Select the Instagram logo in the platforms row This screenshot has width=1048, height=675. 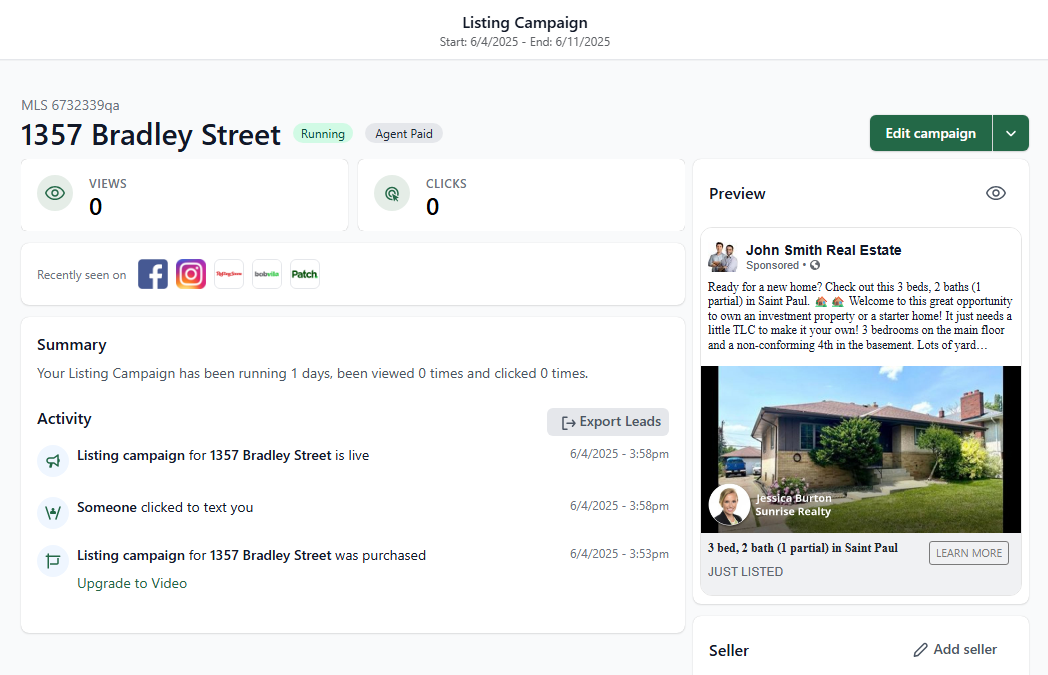[x=190, y=273]
